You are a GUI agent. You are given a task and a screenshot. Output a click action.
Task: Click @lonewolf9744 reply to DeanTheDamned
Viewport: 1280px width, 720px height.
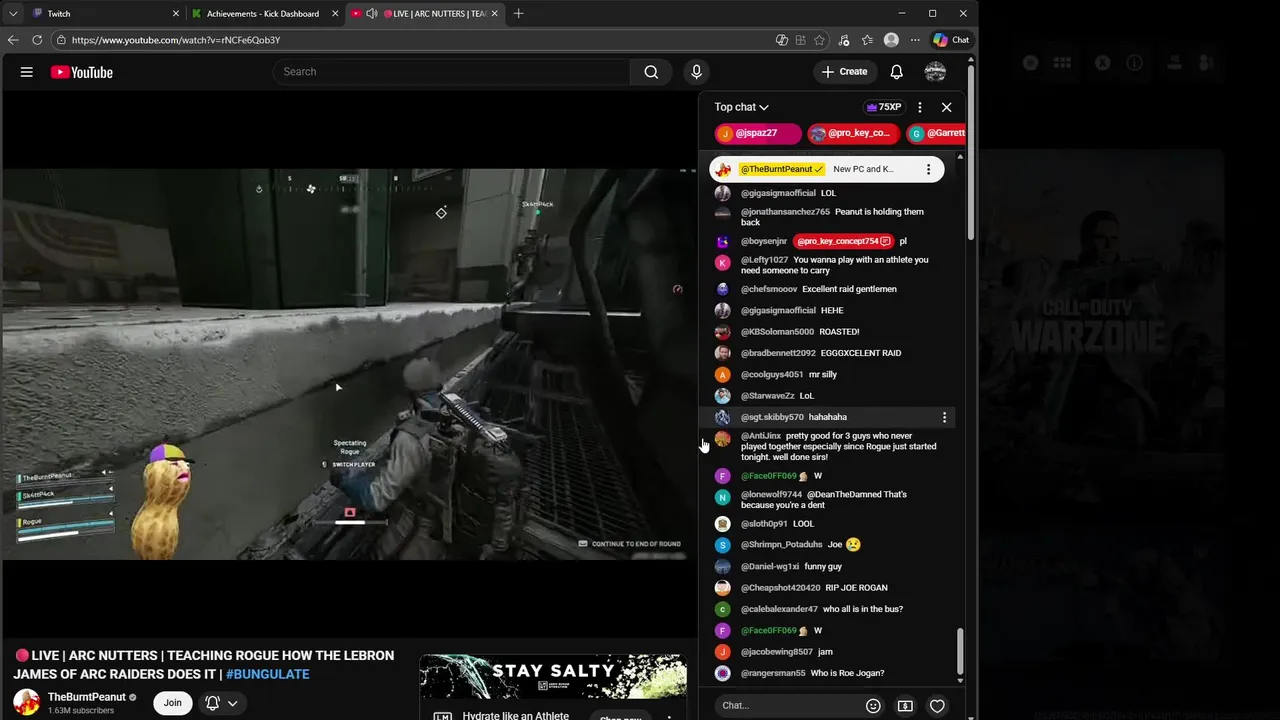tap(827, 499)
